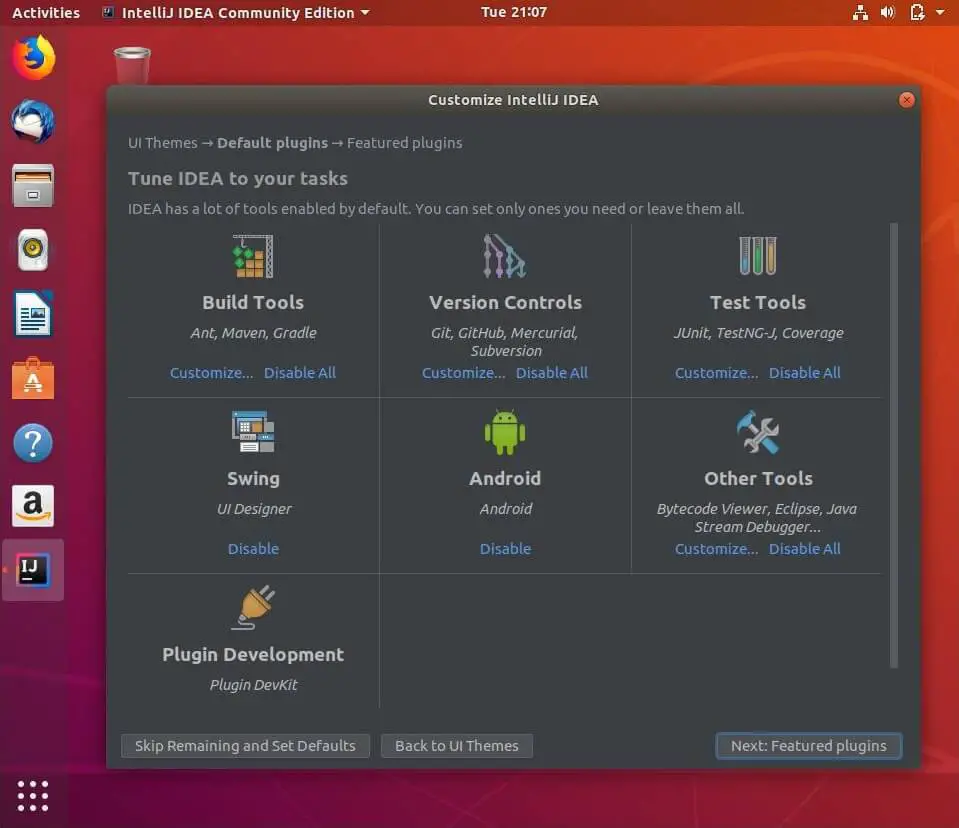Viewport: 959px width, 828px height.
Task: Customize the Build Tools plugins
Action: pyautogui.click(x=211, y=372)
